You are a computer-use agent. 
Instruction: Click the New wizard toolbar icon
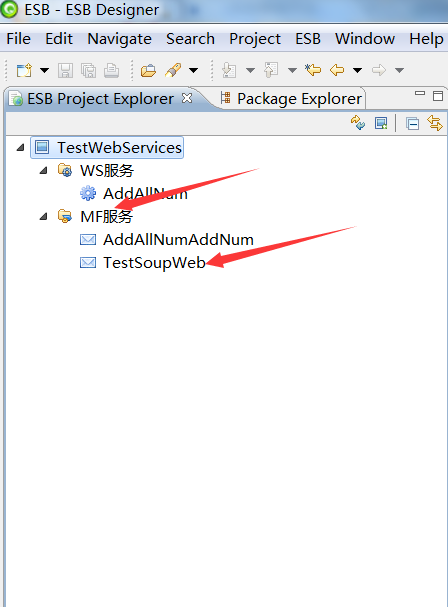click(24, 70)
